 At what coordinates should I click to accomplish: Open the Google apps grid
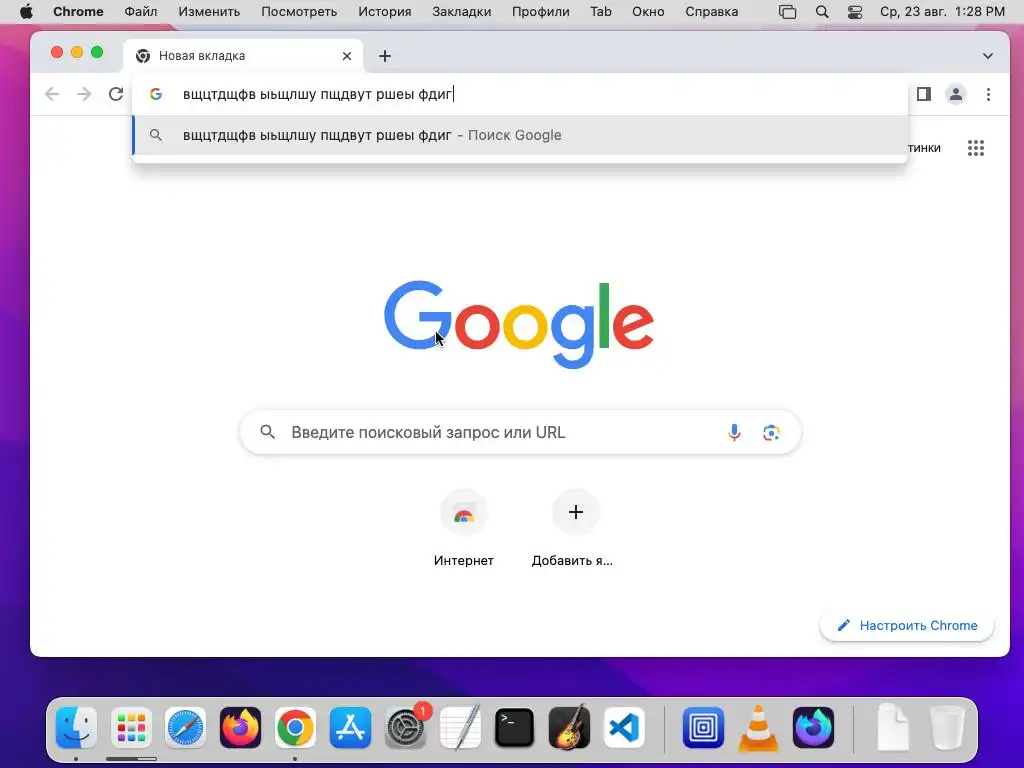976,148
